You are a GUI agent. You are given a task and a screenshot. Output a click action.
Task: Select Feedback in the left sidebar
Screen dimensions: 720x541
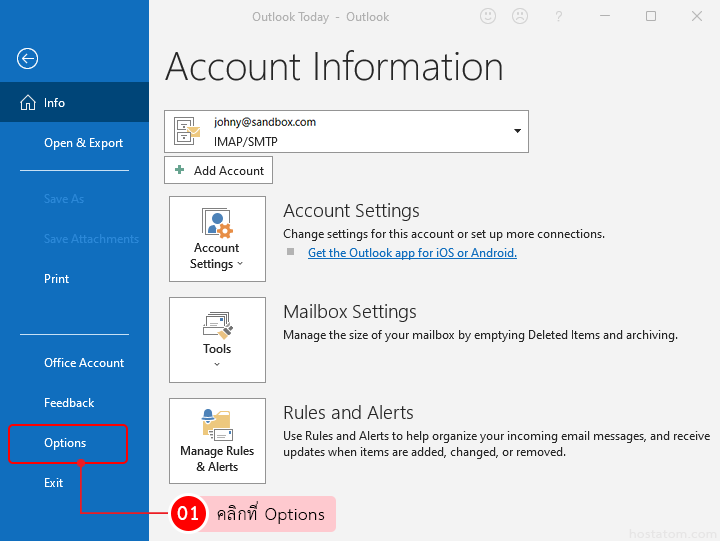coord(69,403)
